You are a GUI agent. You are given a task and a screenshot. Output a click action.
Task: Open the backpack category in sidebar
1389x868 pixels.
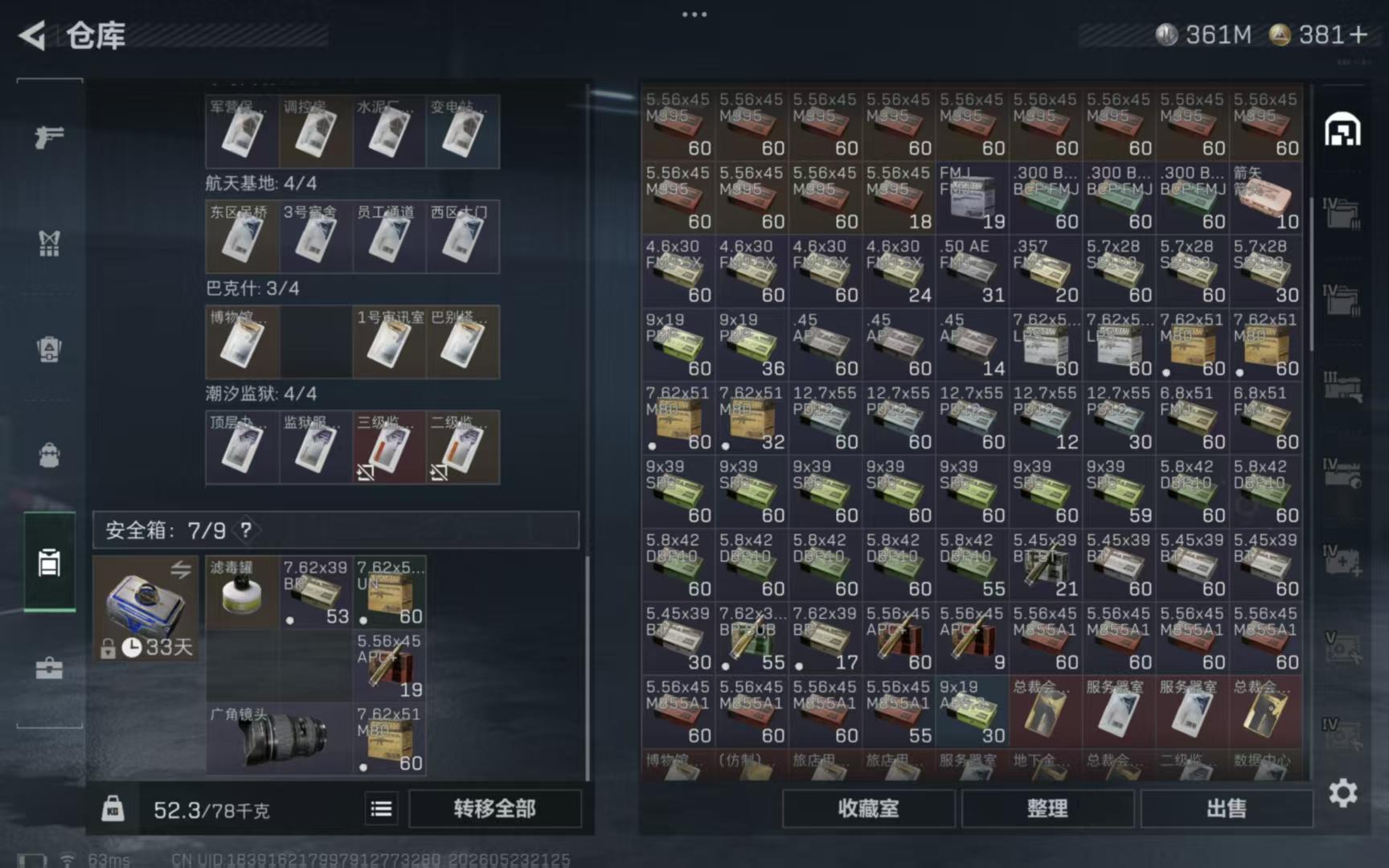[49, 455]
